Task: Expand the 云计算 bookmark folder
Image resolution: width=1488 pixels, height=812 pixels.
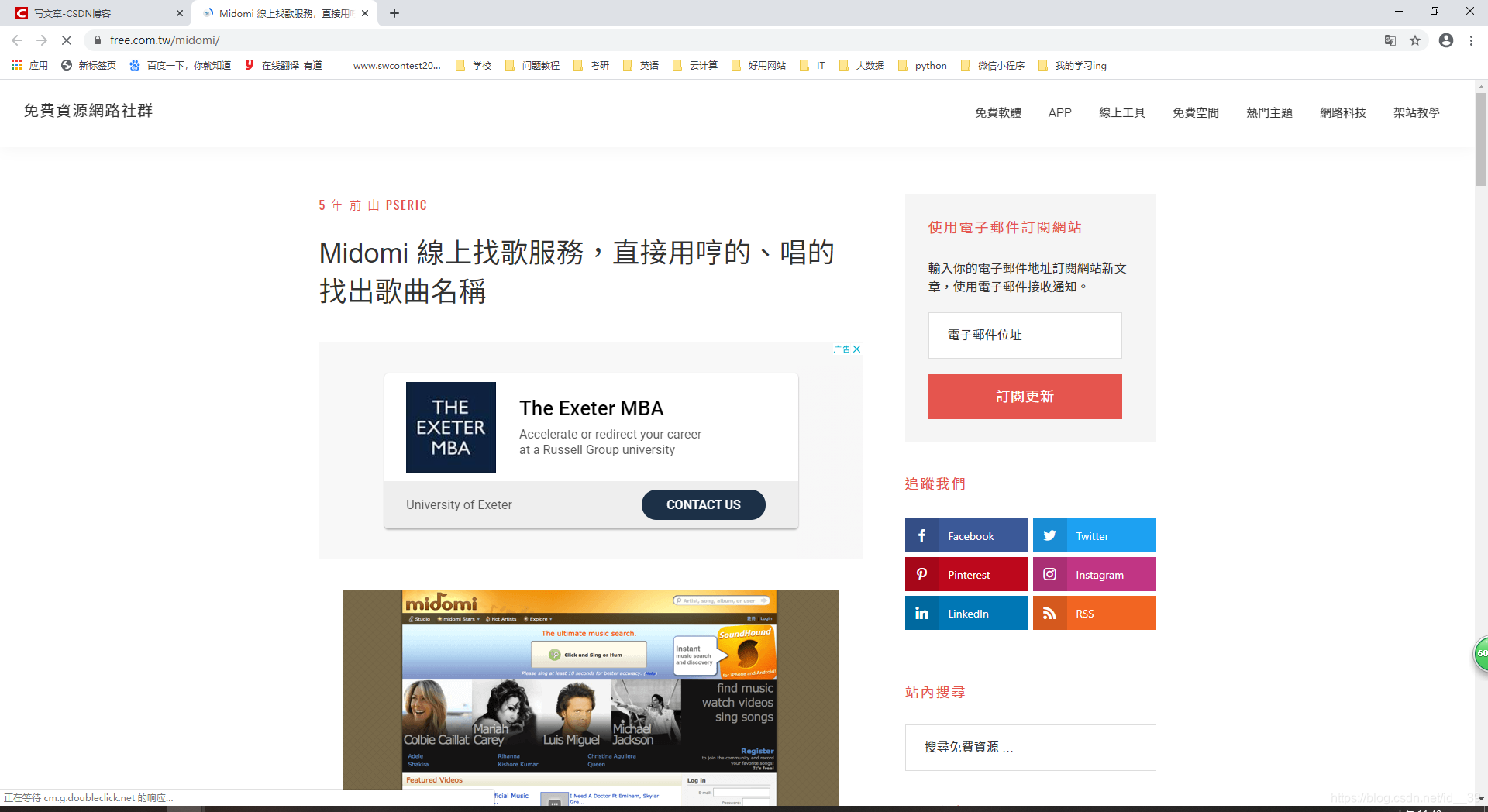Action: [x=695, y=66]
